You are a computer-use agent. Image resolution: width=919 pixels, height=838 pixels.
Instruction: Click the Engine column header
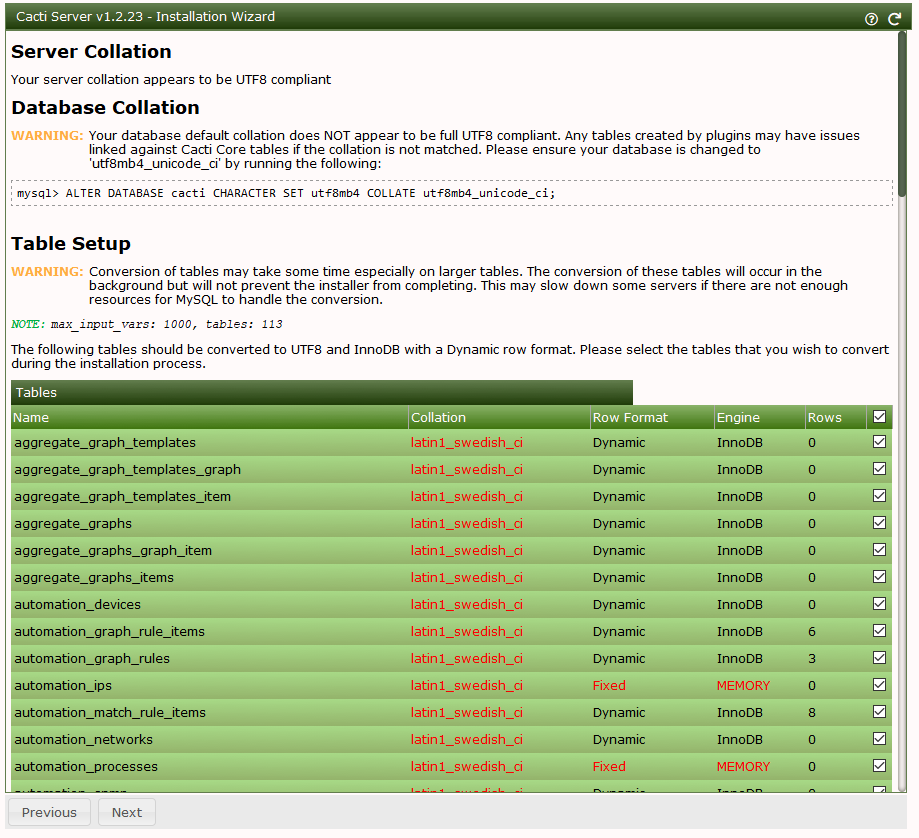coord(760,417)
